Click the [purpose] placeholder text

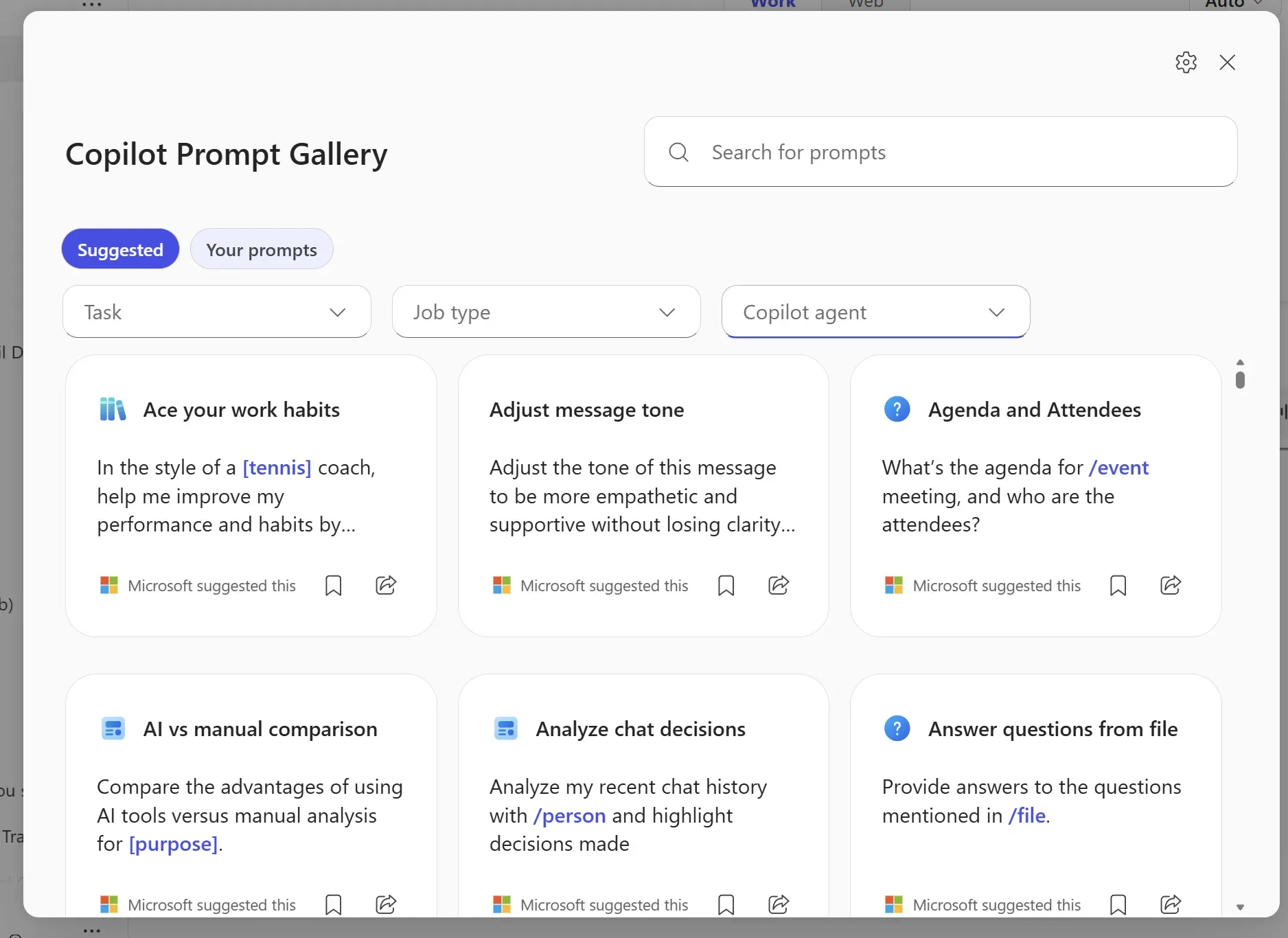(x=173, y=844)
